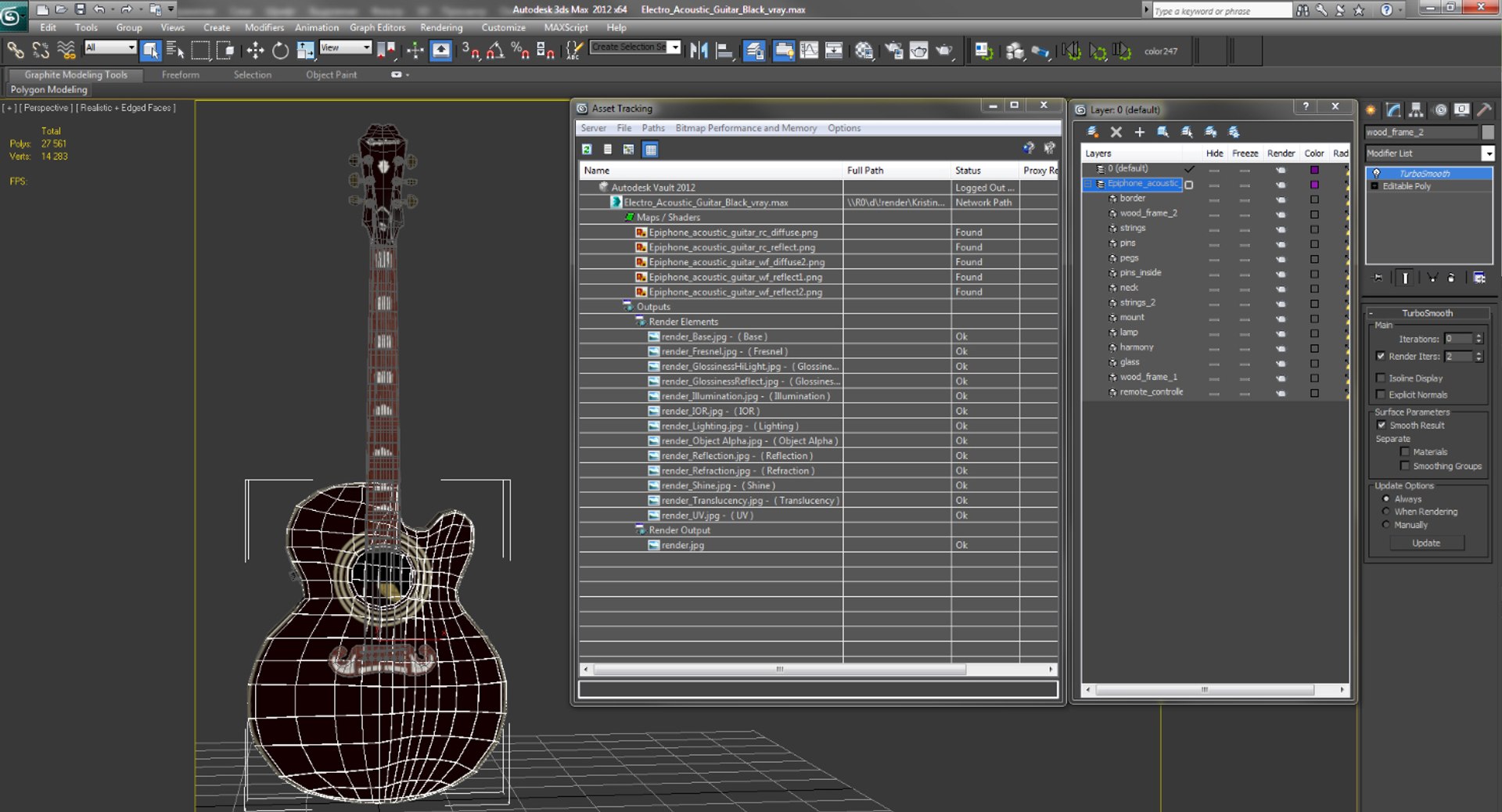
Task: Open the Hierarchy command panel tab
Action: (x=1416, y=110)
